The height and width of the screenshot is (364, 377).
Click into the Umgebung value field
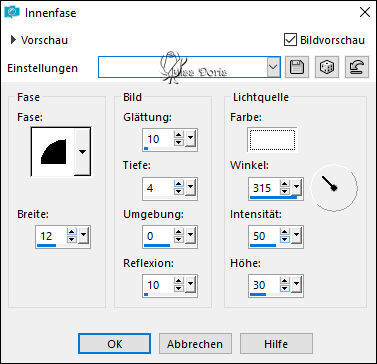[159, 236]
